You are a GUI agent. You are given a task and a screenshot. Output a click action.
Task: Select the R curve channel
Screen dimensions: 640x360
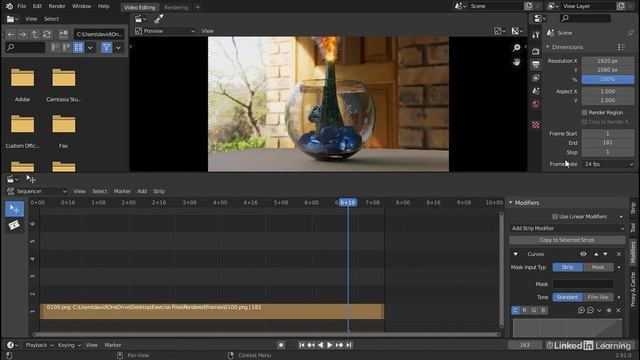tap(524, 311)
